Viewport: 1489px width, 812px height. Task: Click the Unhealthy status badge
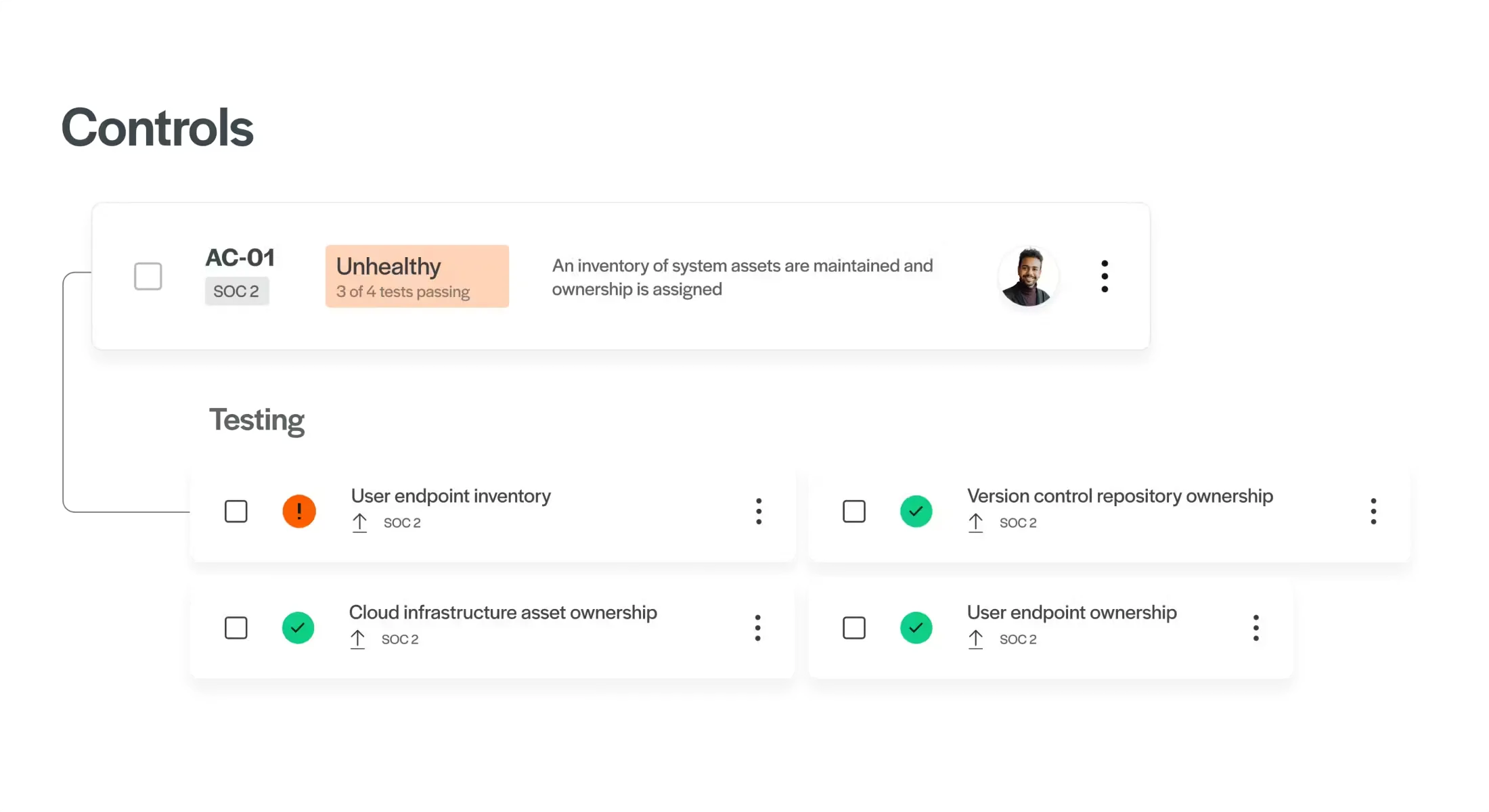click(417, 276)
